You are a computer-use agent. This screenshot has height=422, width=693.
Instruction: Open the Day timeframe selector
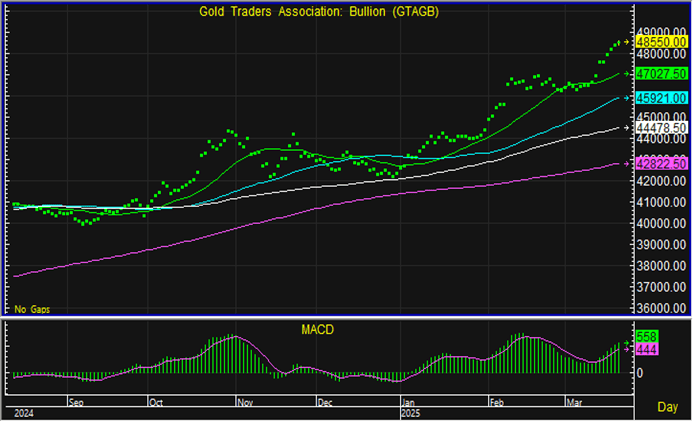point(667,407)
